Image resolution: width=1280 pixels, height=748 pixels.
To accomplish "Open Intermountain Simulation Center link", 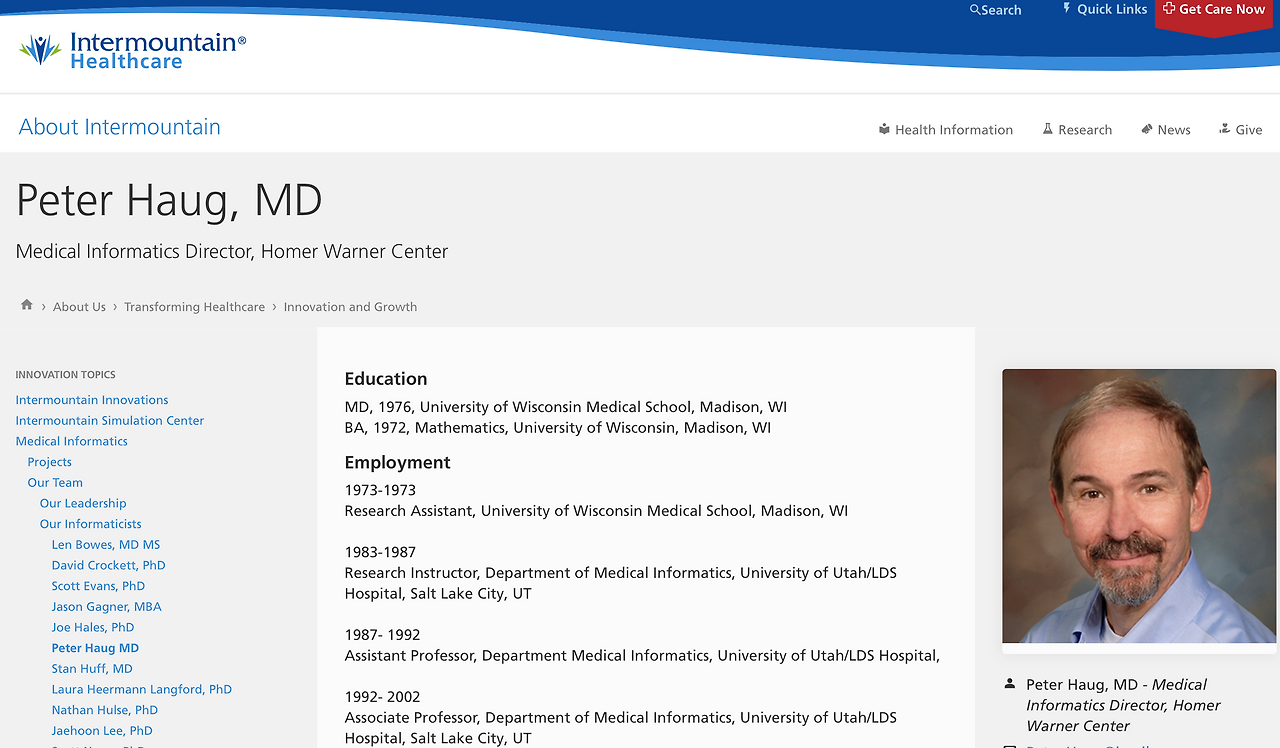I will 110,421.
